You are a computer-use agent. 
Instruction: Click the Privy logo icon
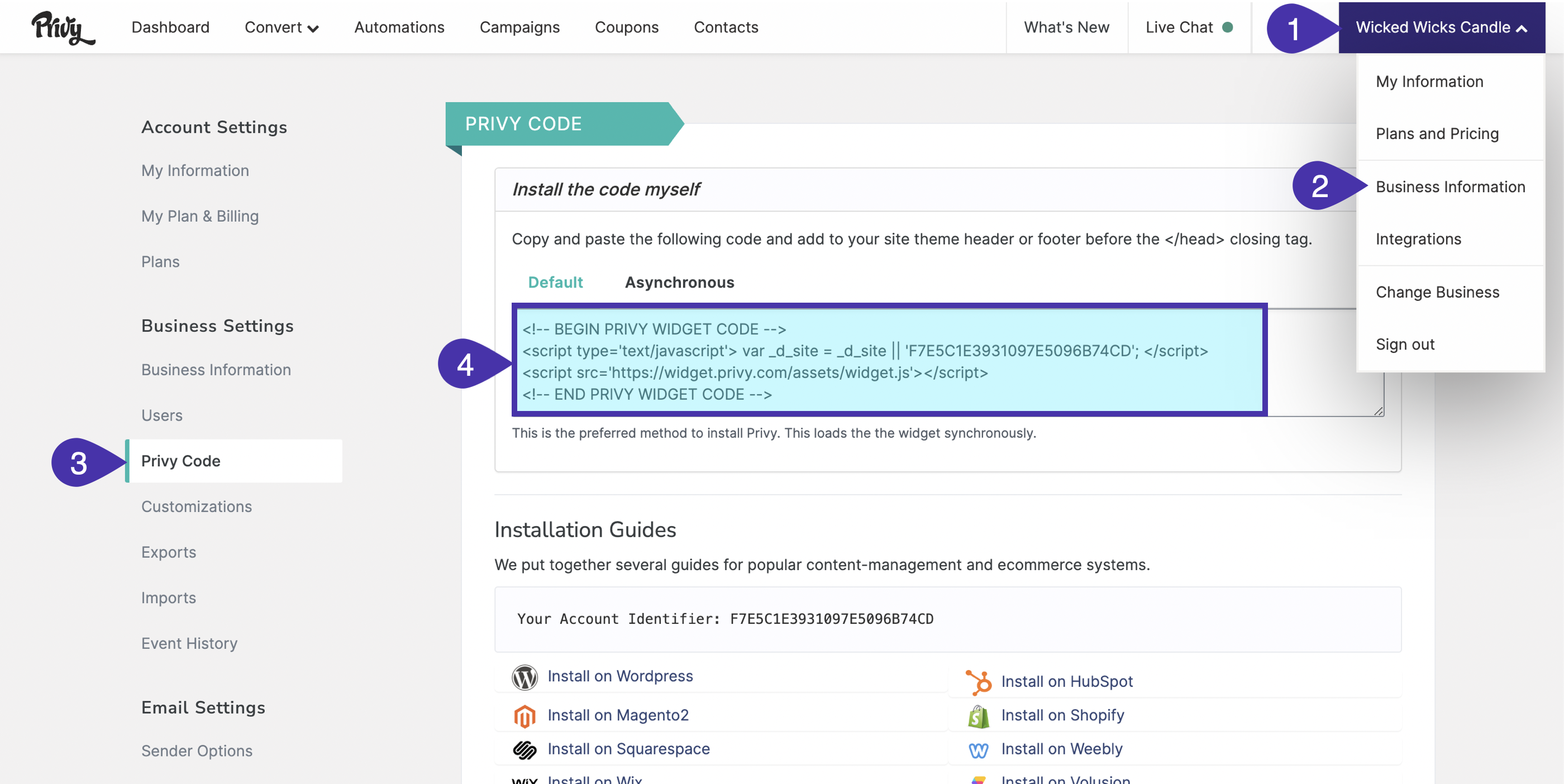tap(63, 27)
